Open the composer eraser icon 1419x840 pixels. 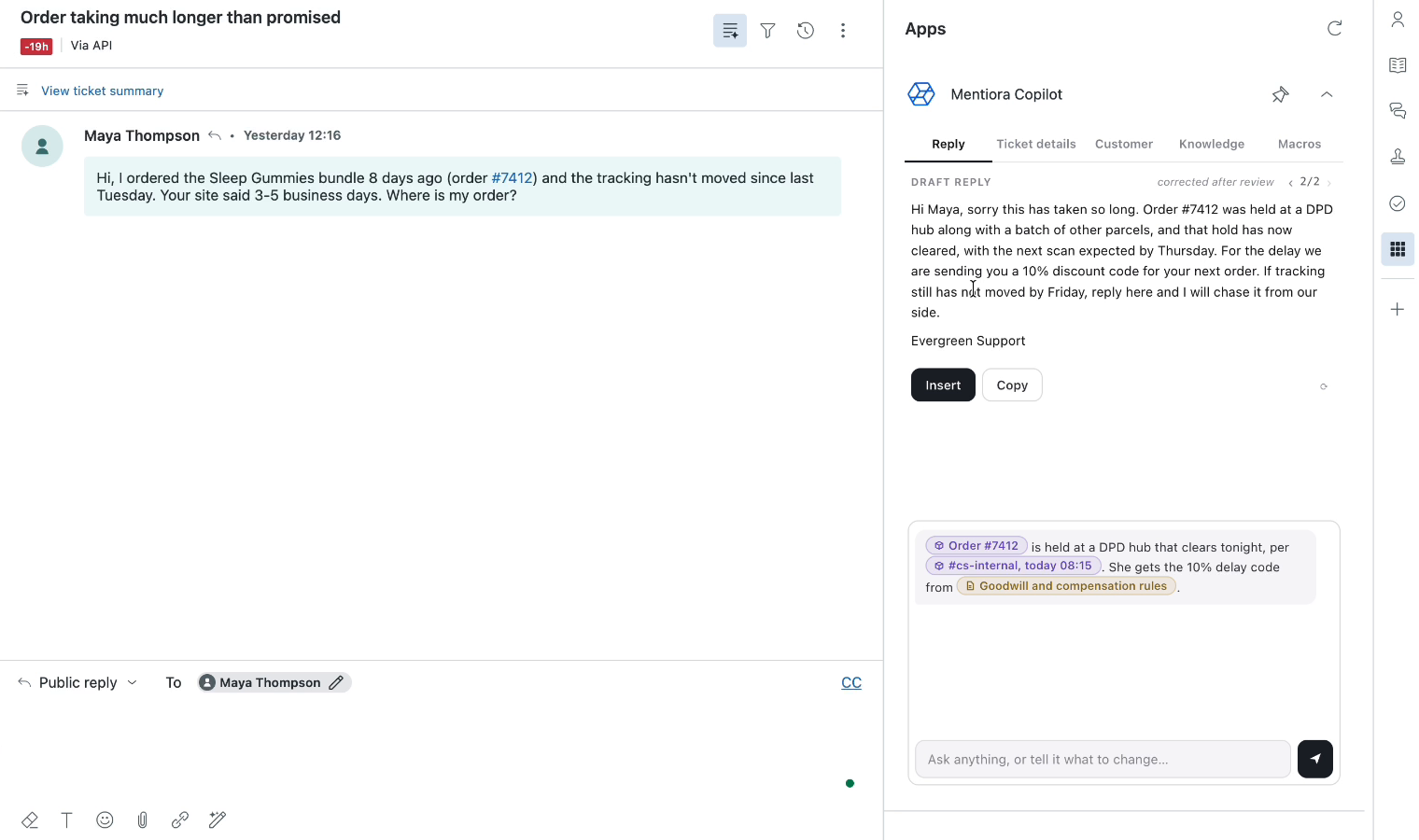30,819
